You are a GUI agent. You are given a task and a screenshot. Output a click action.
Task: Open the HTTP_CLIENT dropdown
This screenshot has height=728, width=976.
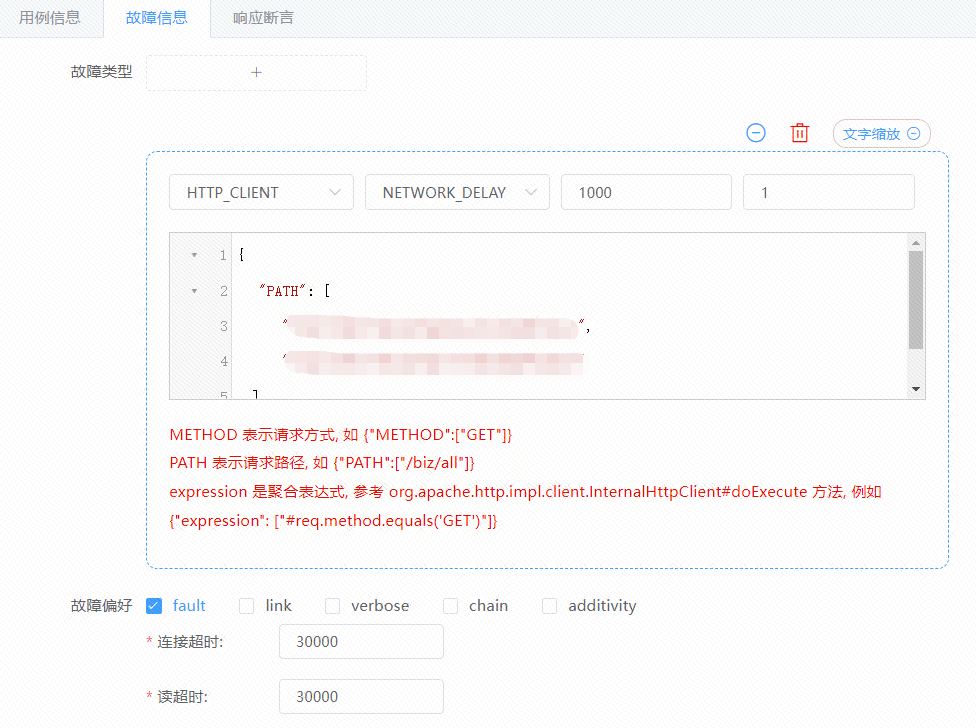coord(261,192)
